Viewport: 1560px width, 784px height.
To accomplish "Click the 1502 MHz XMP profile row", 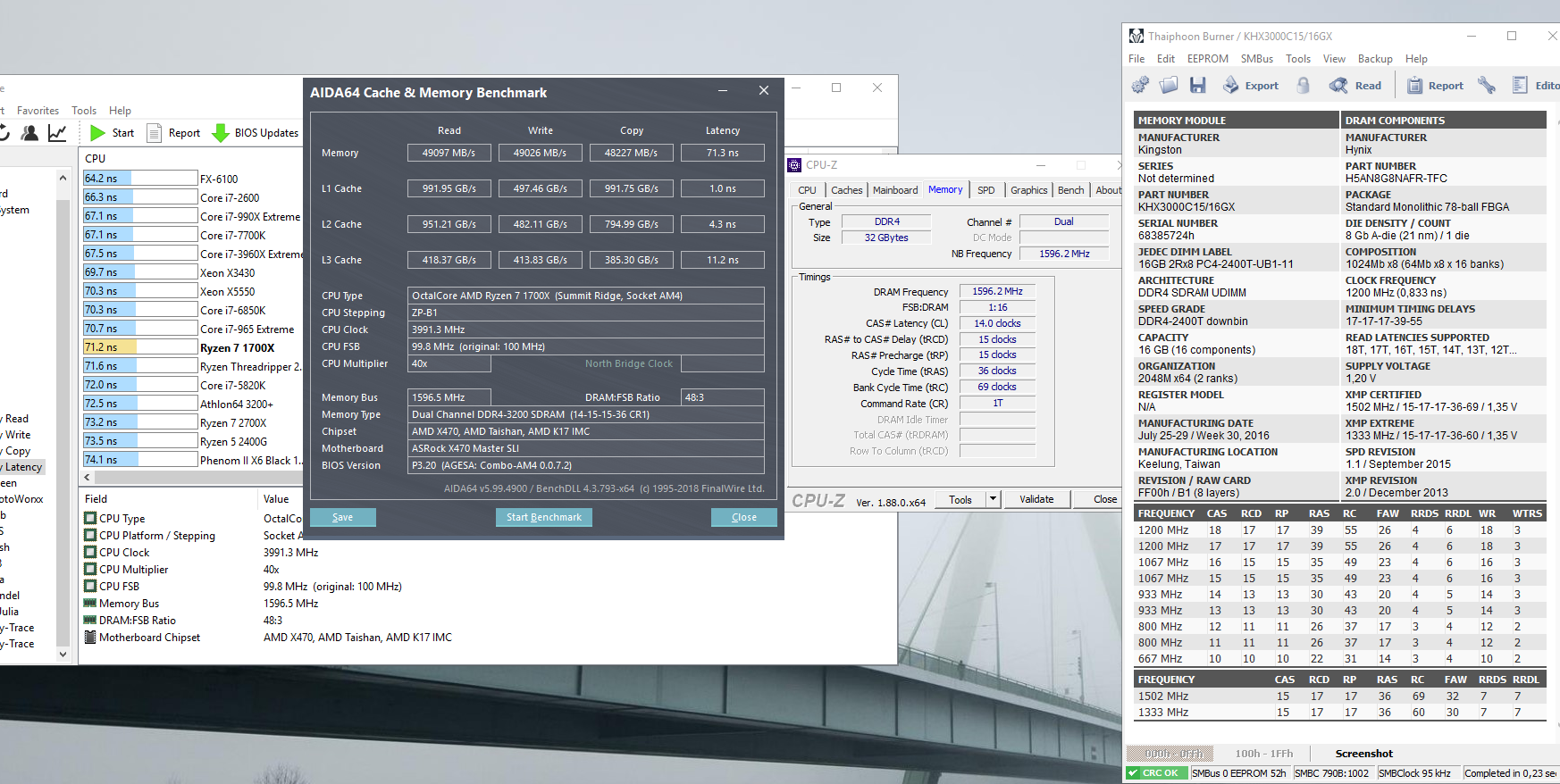I will (x=1340, y=696).
